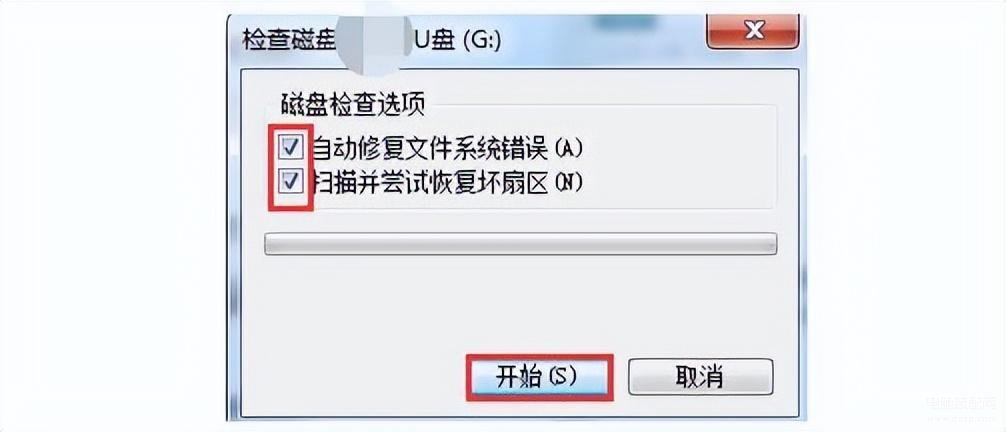Image resolution: width=1006 pixels, height=432 pixels.
Task: Click the (A) shortcut hint on the first option
Action: pos(568,149)
